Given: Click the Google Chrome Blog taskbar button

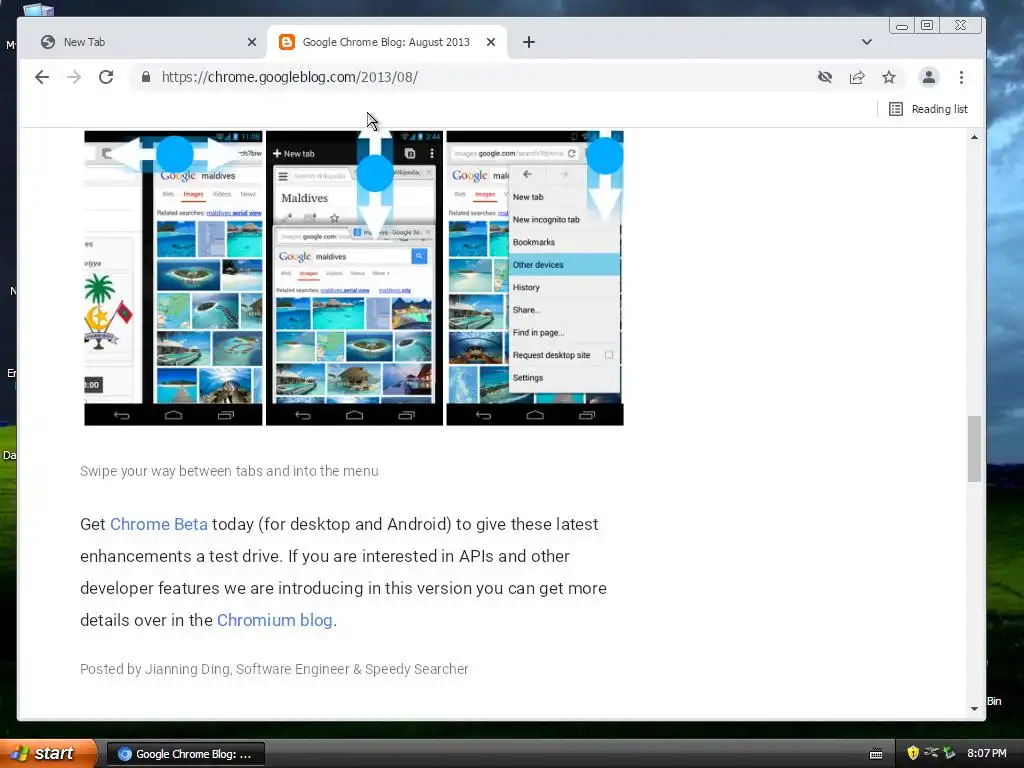Looking at the screenshot, I should 185,754.
